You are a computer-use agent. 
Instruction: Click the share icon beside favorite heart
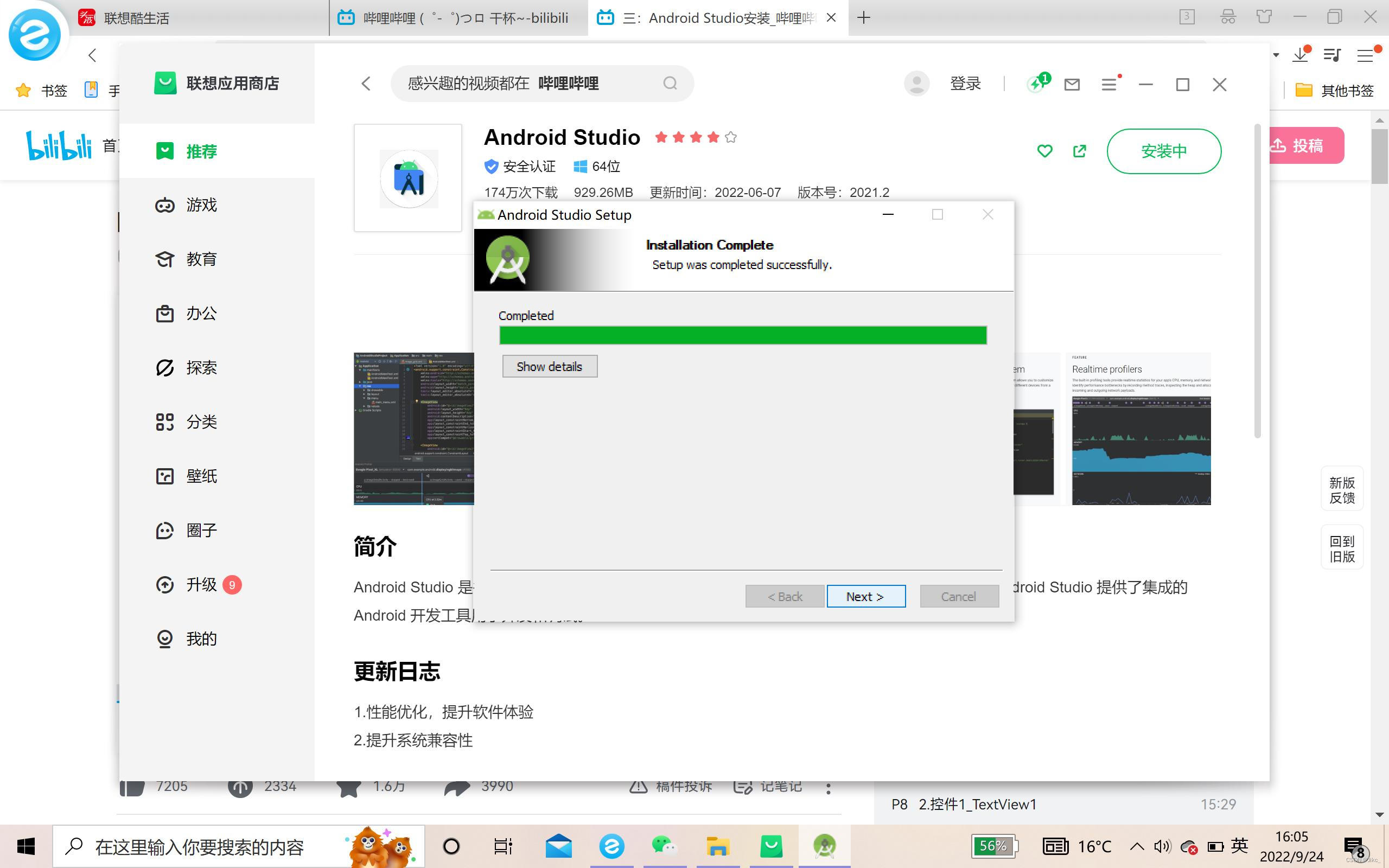click(1079, 151)
